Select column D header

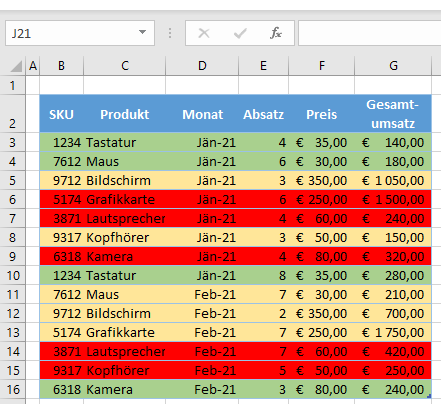(x=202, y=66)
